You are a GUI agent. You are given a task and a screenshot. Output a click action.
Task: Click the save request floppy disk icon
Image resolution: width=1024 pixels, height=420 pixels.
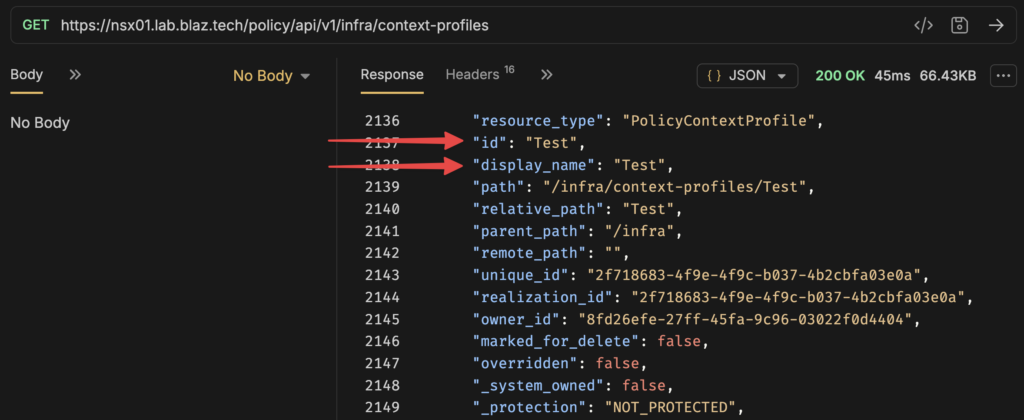pyautogui.click(x=960, y=25)
